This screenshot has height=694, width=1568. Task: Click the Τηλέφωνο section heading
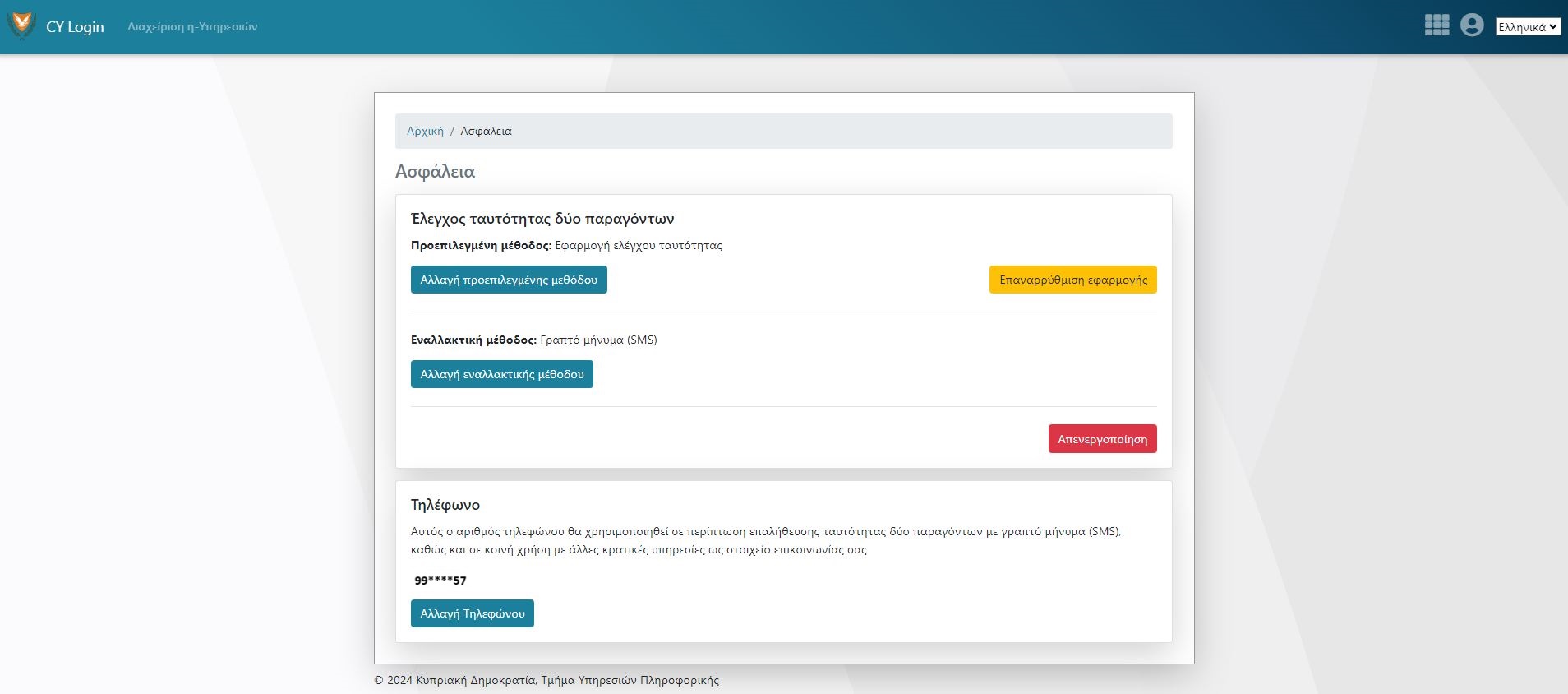click(x=445, y=505)
